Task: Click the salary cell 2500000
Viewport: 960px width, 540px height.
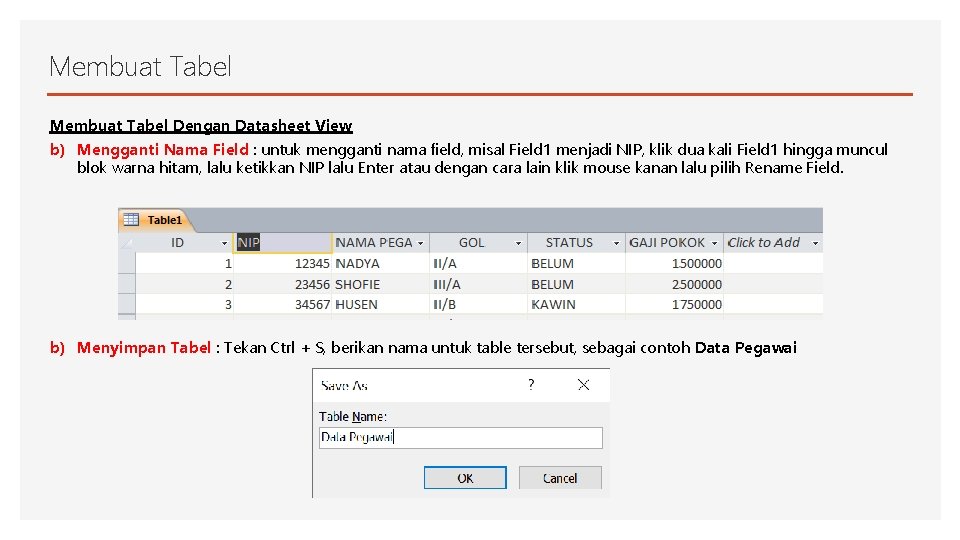Action: tap(675, 284)
